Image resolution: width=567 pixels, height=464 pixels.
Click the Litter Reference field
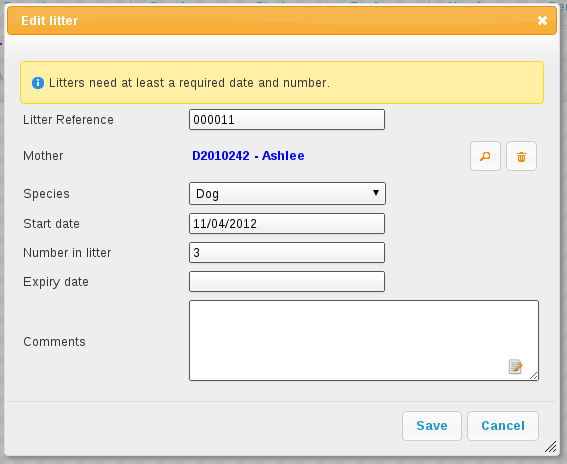coord(287,119)
